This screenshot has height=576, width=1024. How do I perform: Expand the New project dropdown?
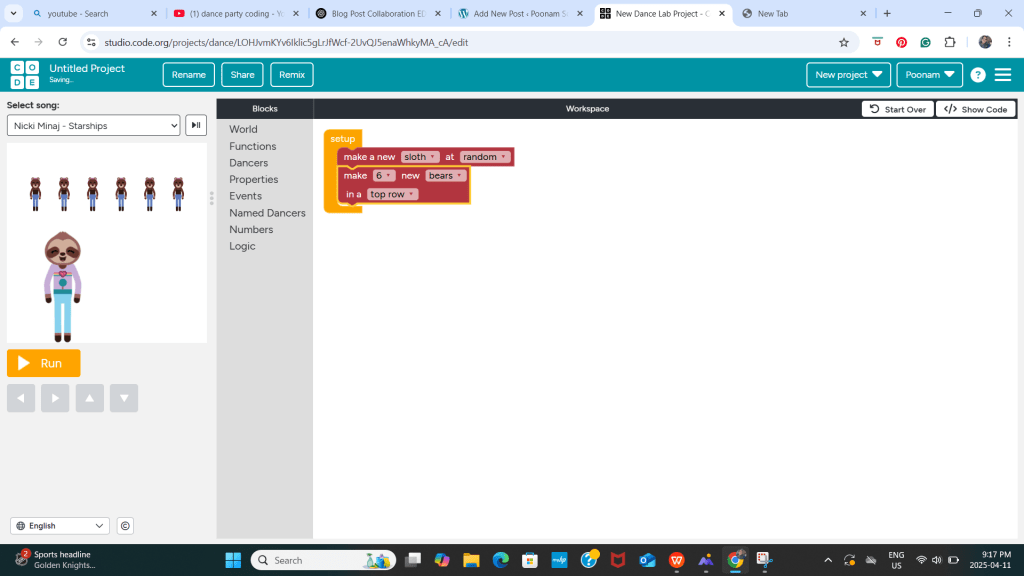click(x=848, y=75)
